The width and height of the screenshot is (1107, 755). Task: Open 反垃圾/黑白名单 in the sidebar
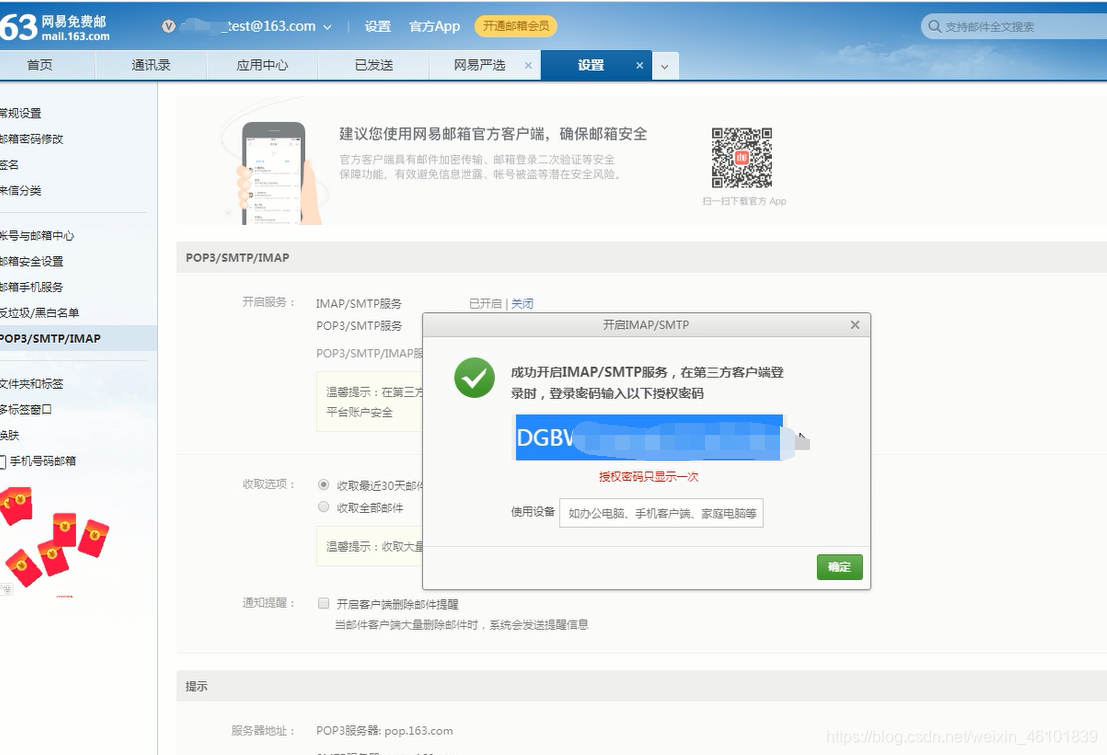tap(40, 313)
